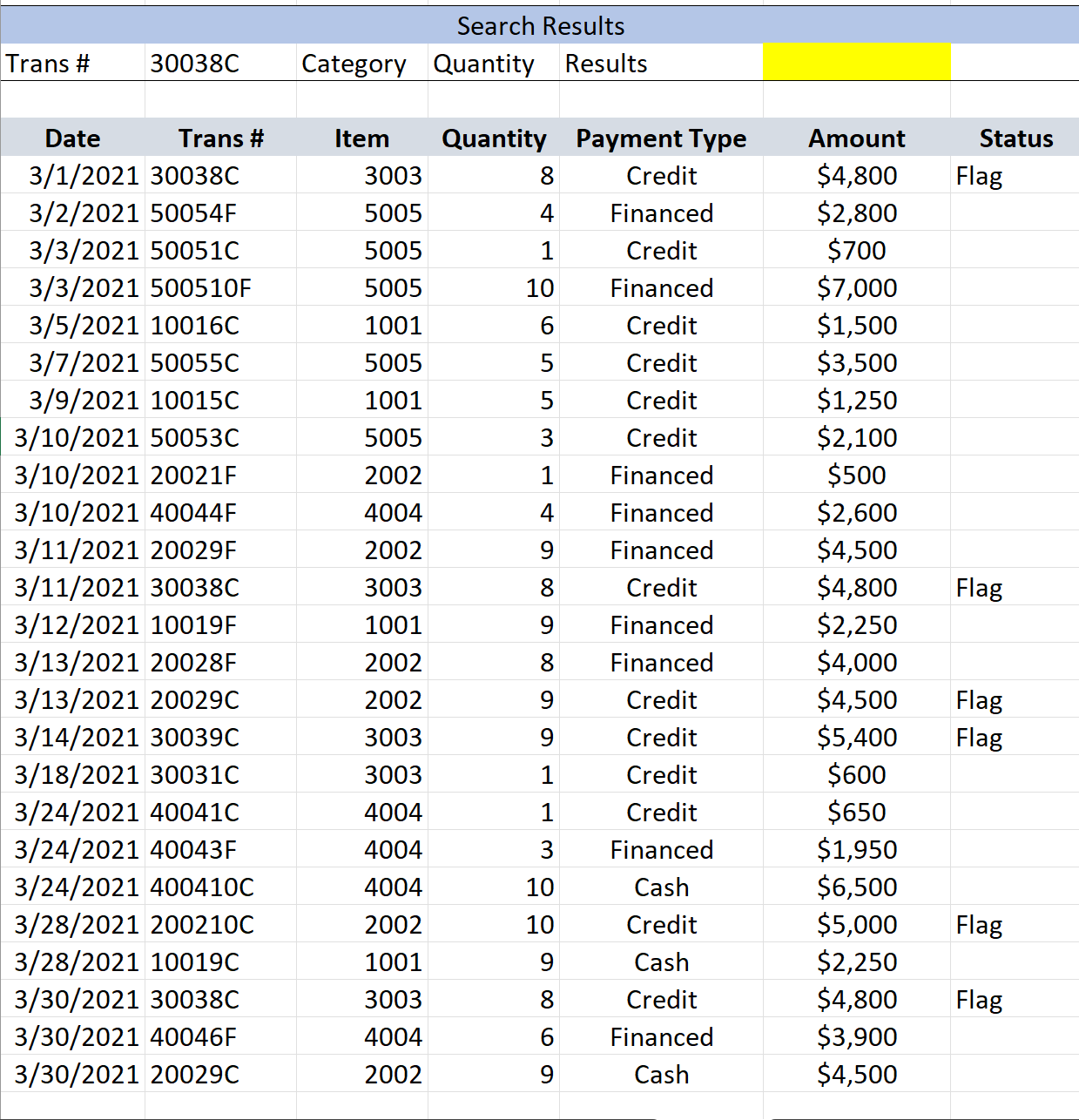Select the $500 amount cell
The image size is (1079, 1120).
click(857, 475)
